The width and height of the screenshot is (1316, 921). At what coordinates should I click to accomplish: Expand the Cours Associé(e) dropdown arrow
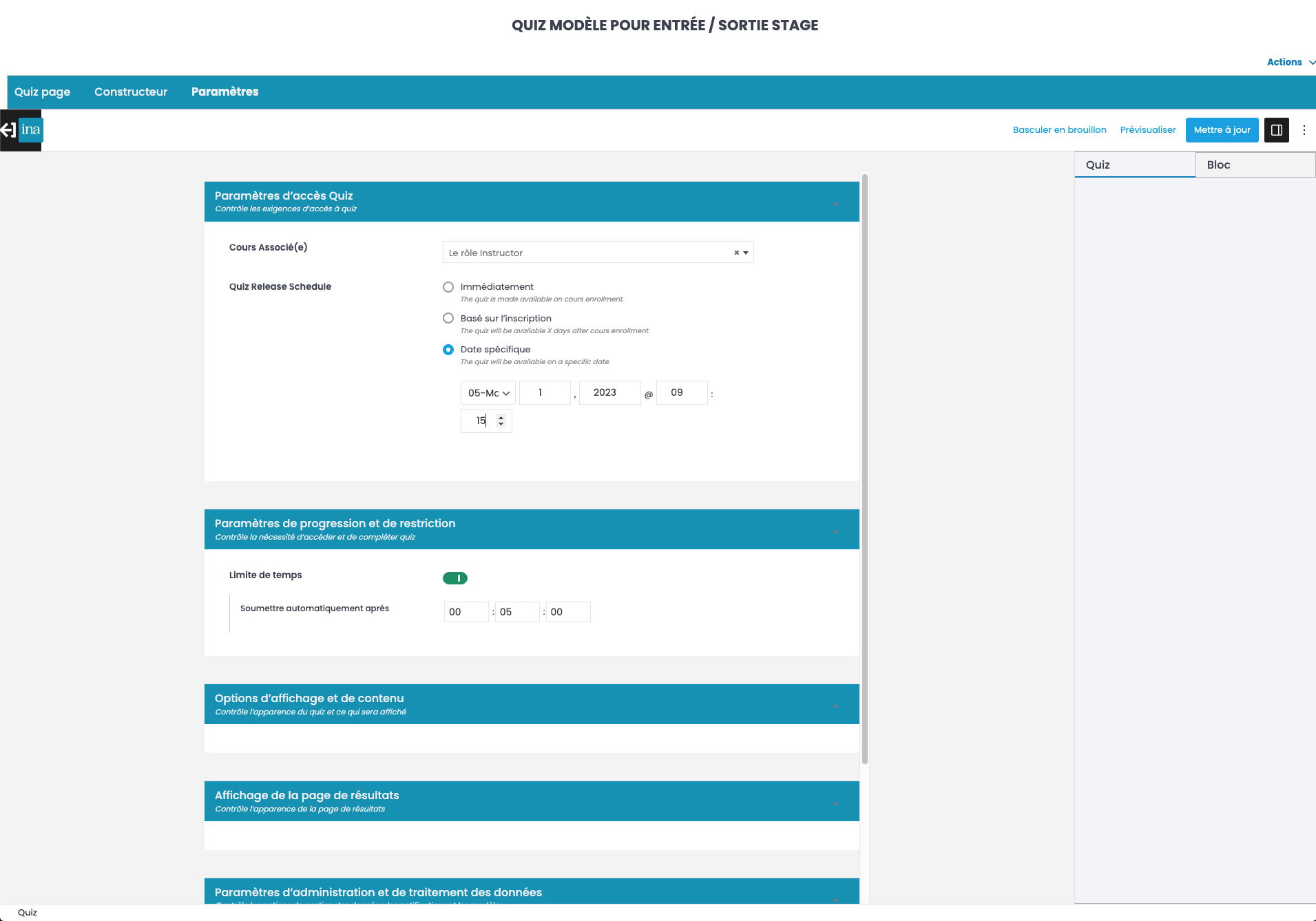(x=746, y=253)
